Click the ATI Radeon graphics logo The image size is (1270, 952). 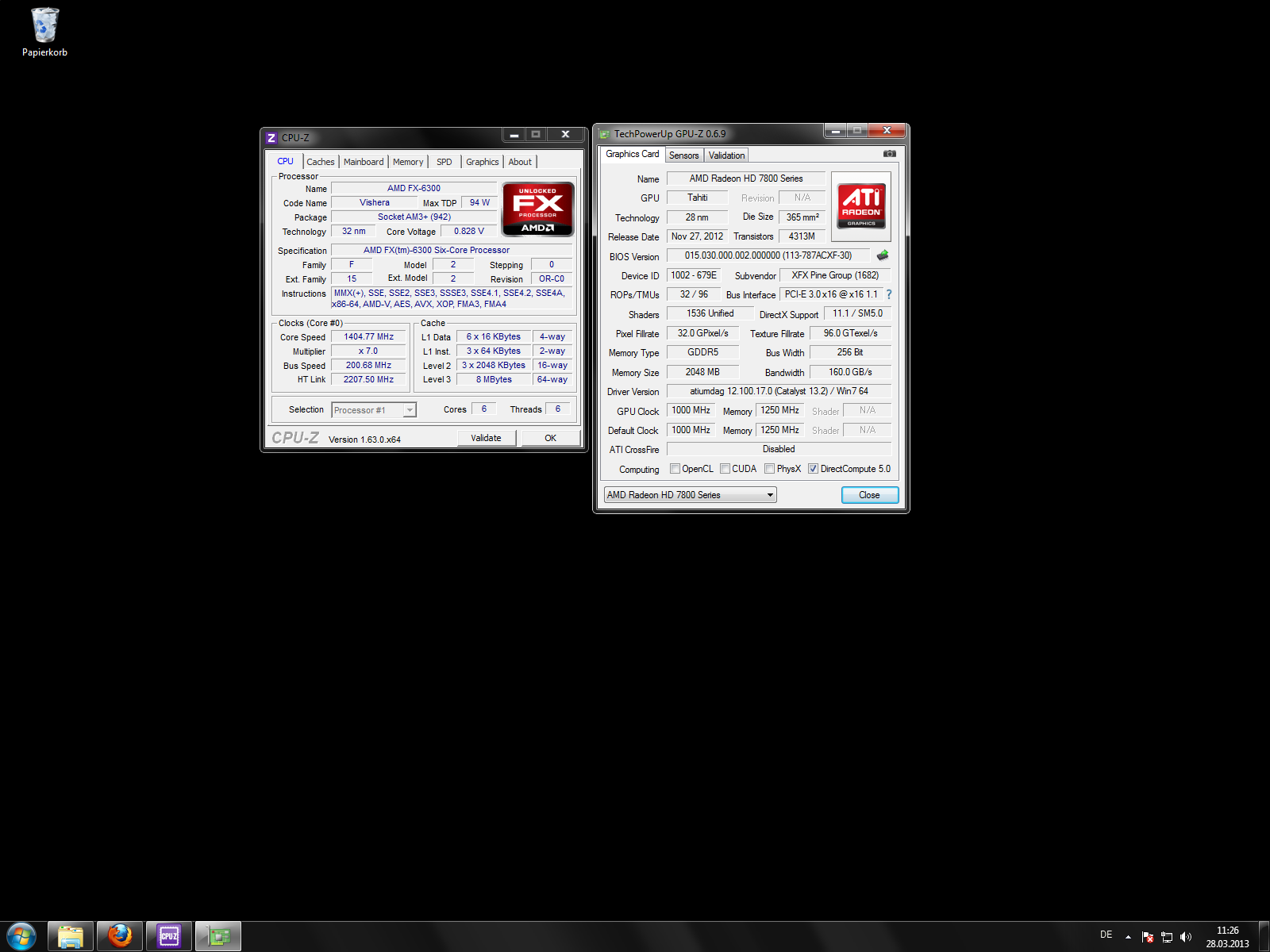(x=861, y=206)
